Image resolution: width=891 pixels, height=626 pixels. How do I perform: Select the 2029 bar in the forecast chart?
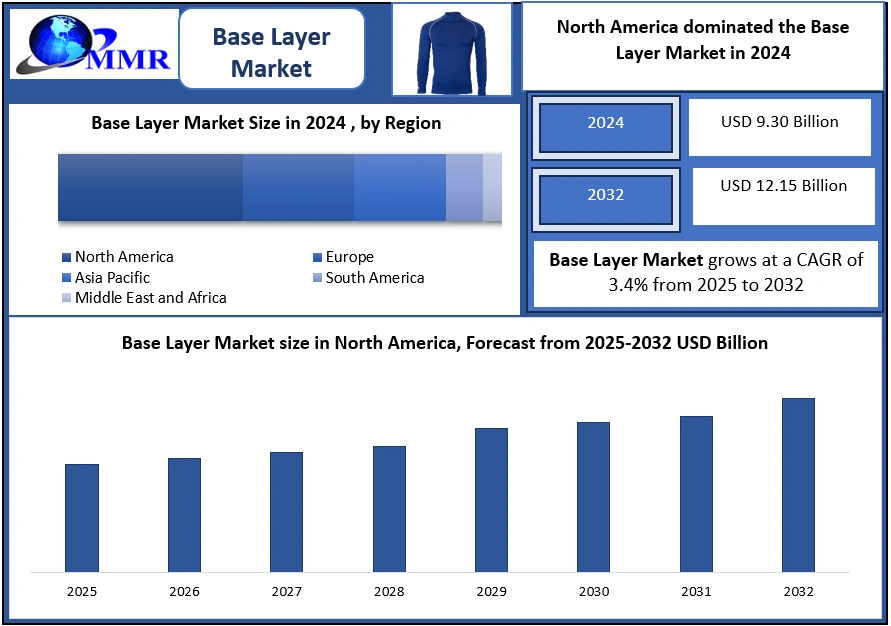coord(491,500)
